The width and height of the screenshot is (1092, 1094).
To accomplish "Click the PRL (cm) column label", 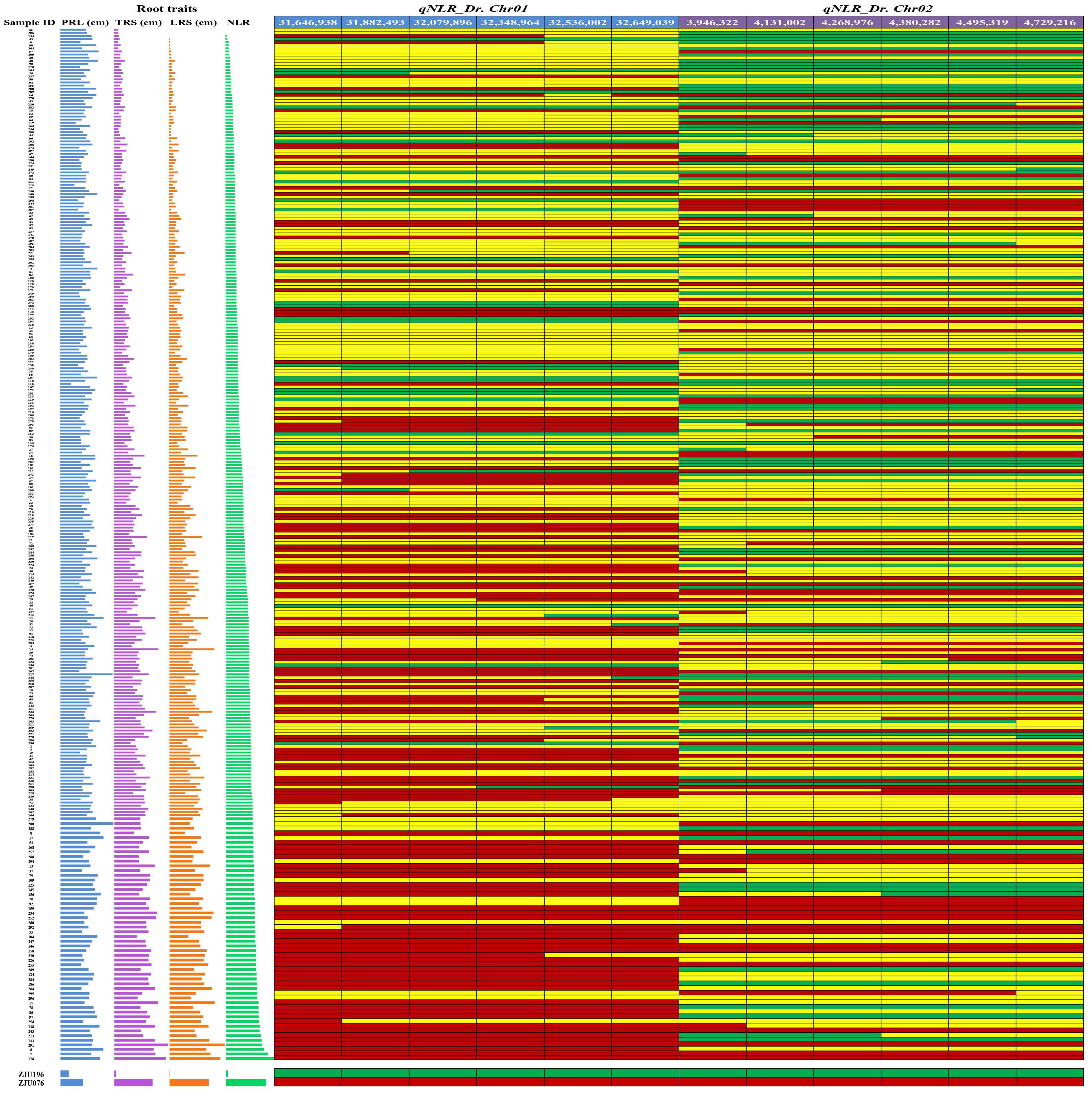I will click(x=85, y=23).
